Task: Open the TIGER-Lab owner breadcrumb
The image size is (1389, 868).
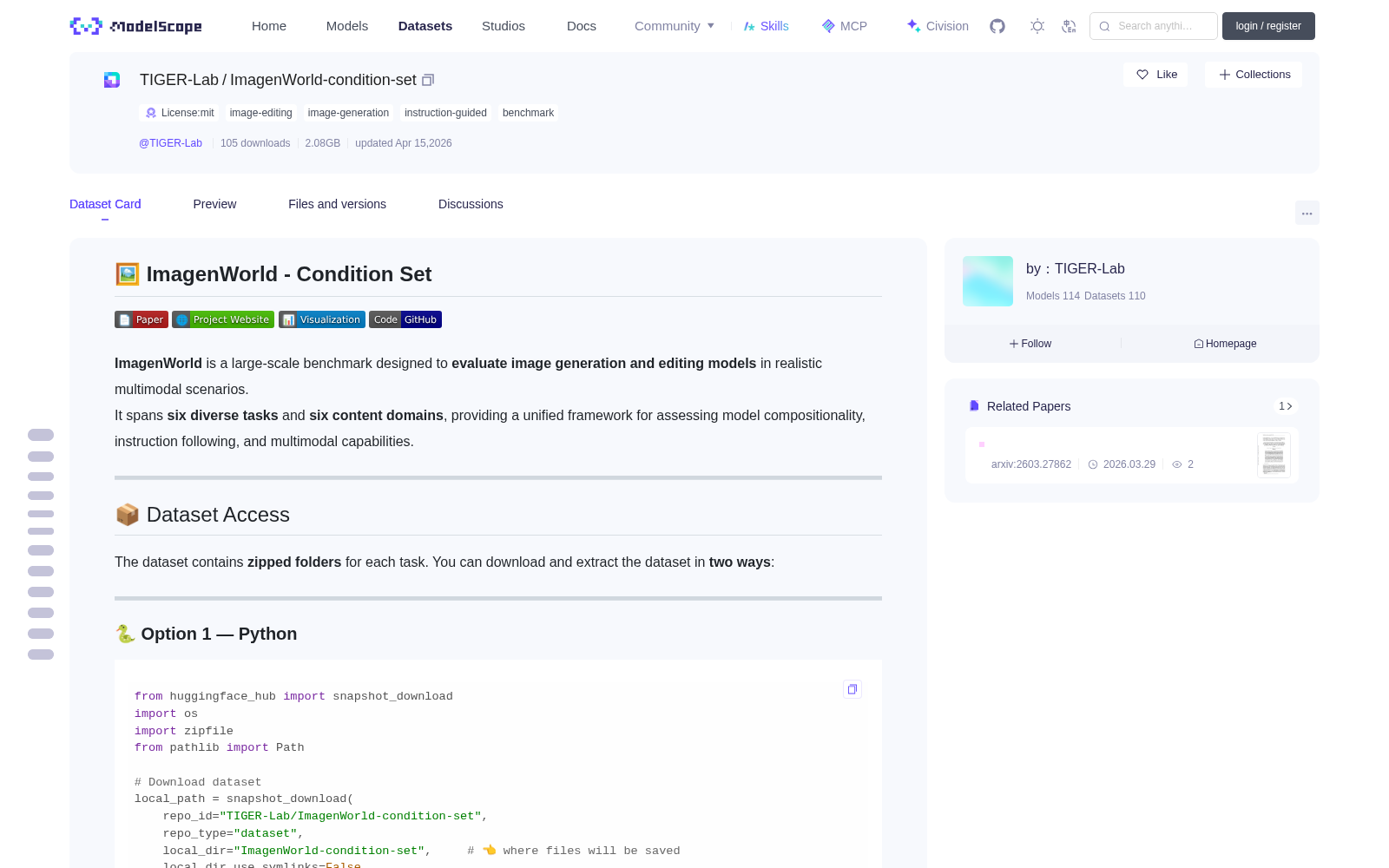Action: 179,80
